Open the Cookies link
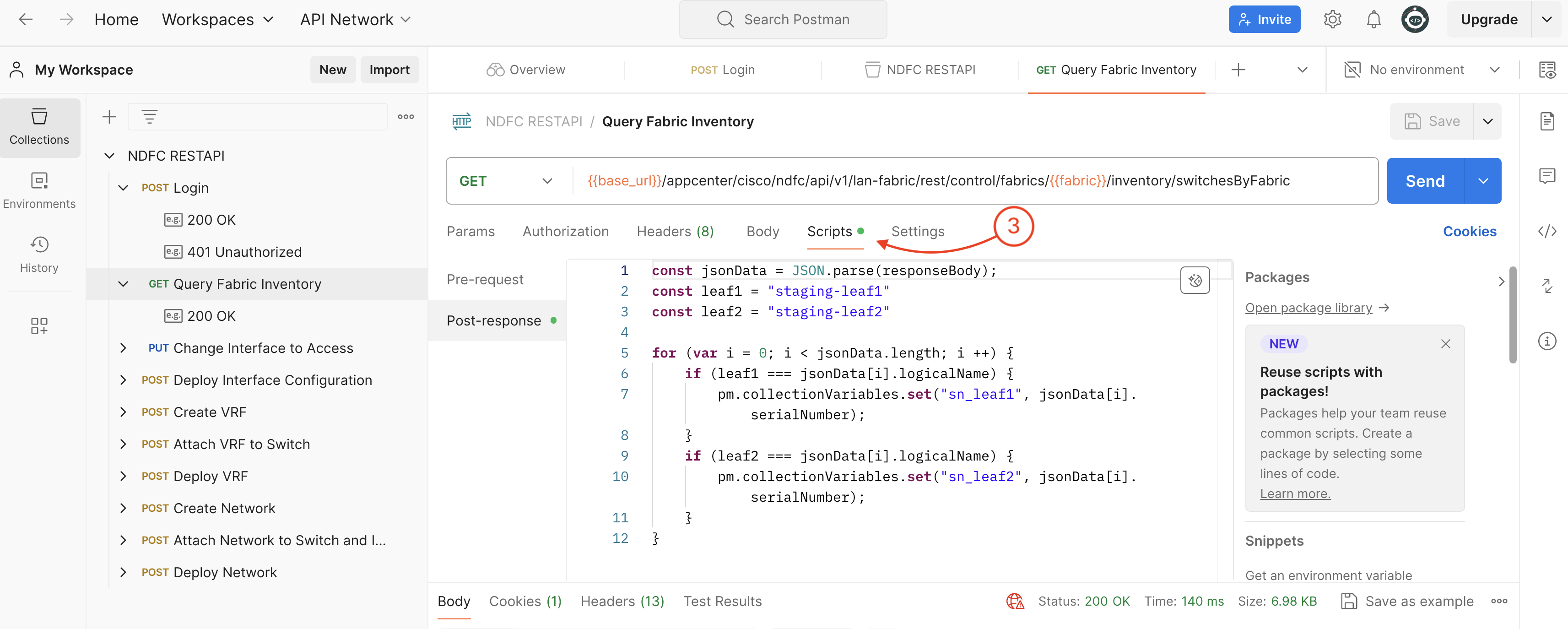 point(1470,231)
